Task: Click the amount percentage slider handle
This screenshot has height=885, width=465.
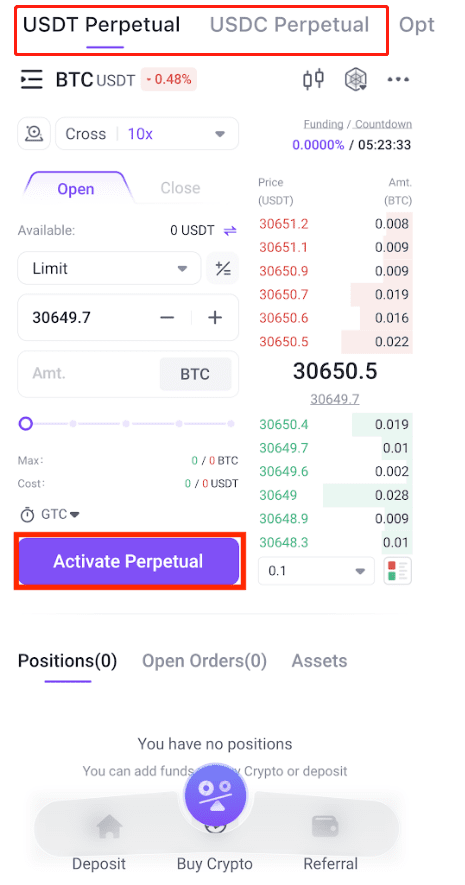Action: click(25, 423)
